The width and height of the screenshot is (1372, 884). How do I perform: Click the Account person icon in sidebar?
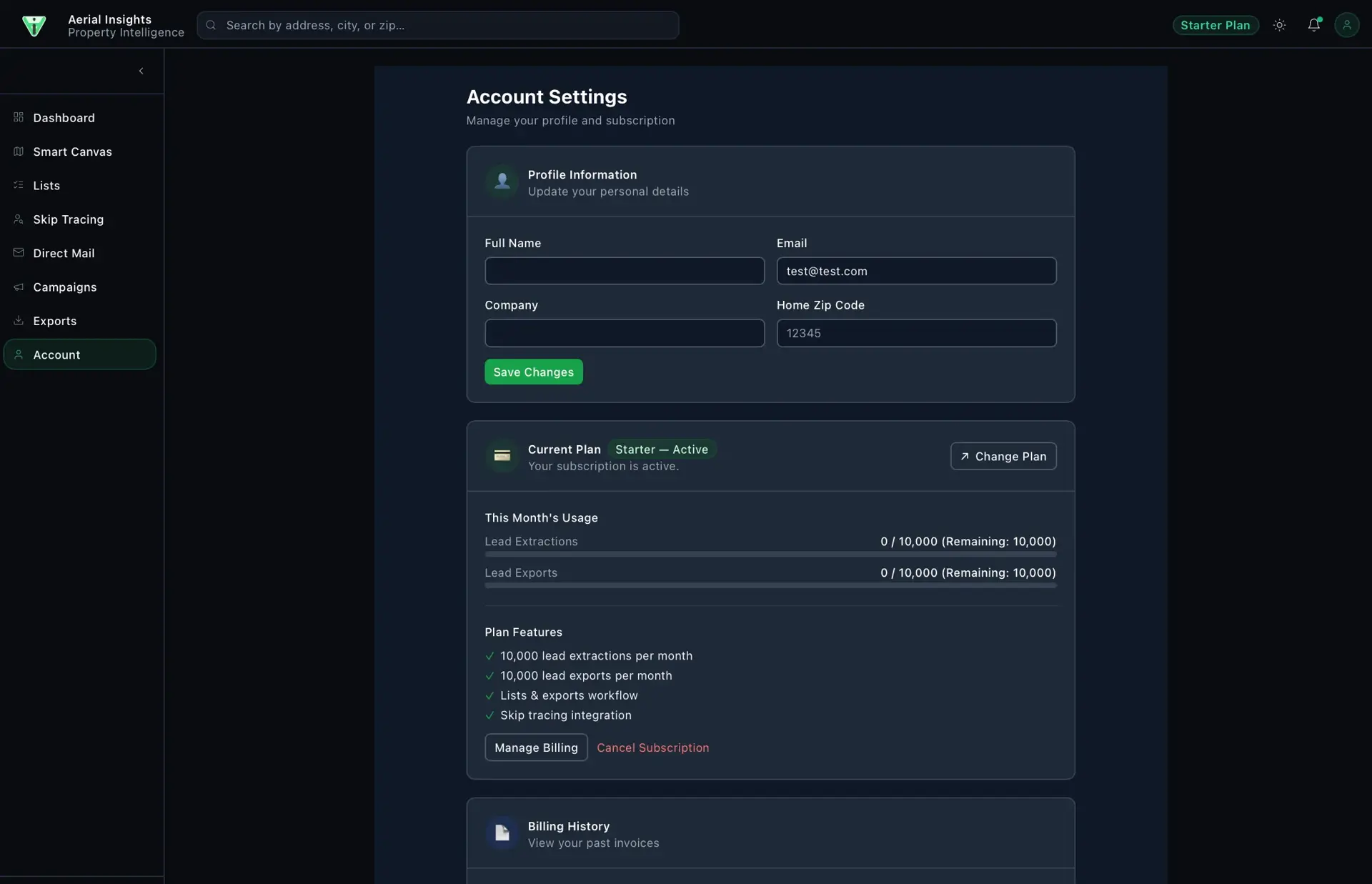[19, 354]
